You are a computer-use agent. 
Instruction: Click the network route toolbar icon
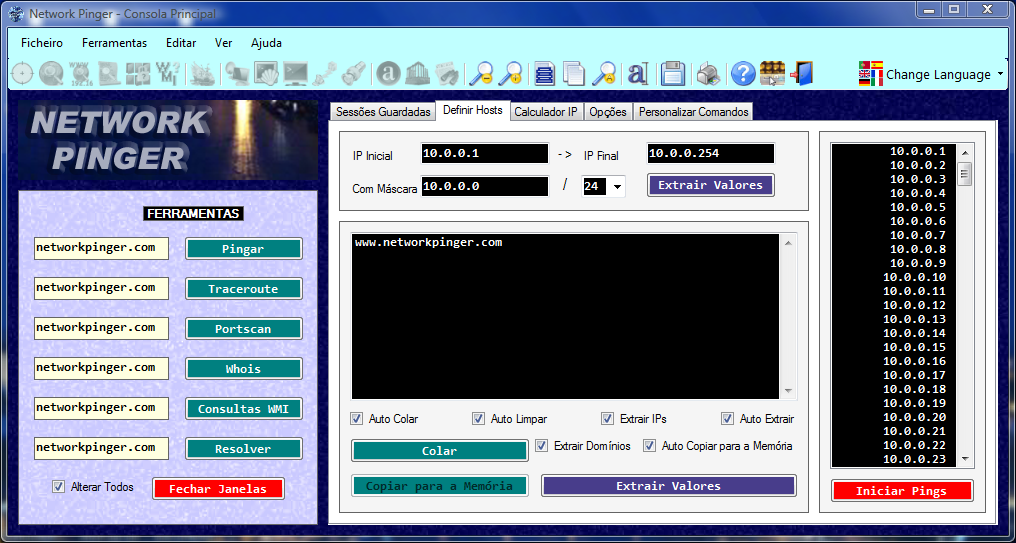pos(324,73)
